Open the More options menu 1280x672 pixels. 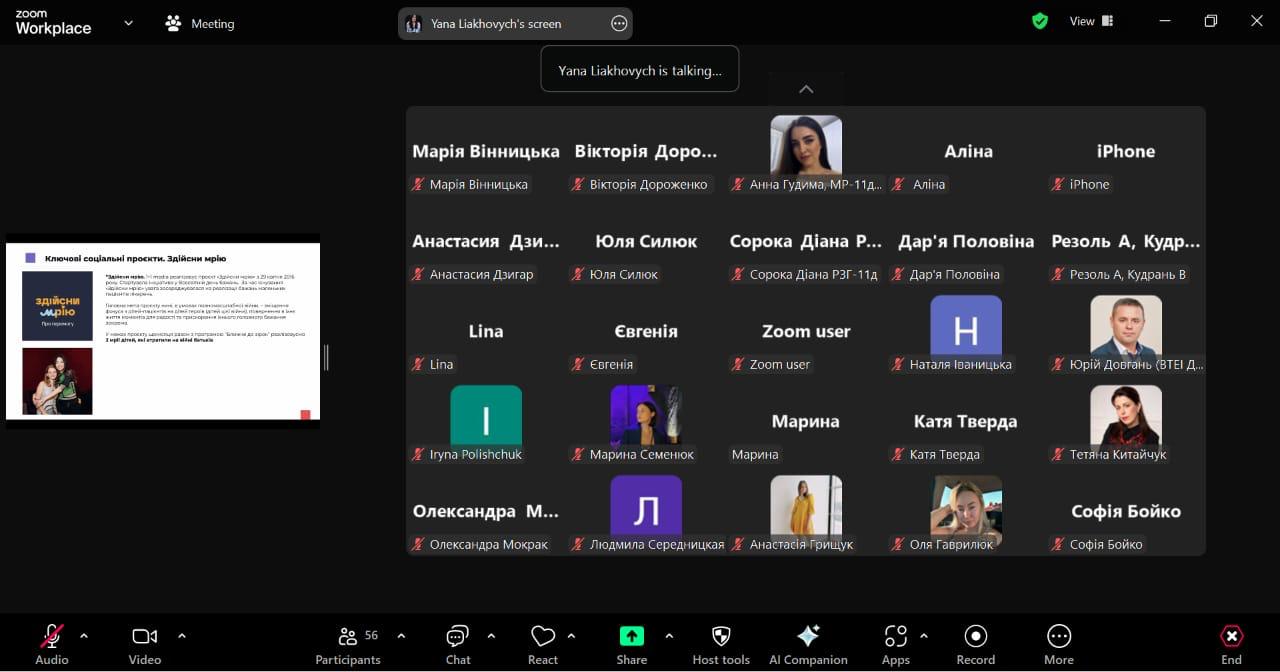[x=1058, y=643]
